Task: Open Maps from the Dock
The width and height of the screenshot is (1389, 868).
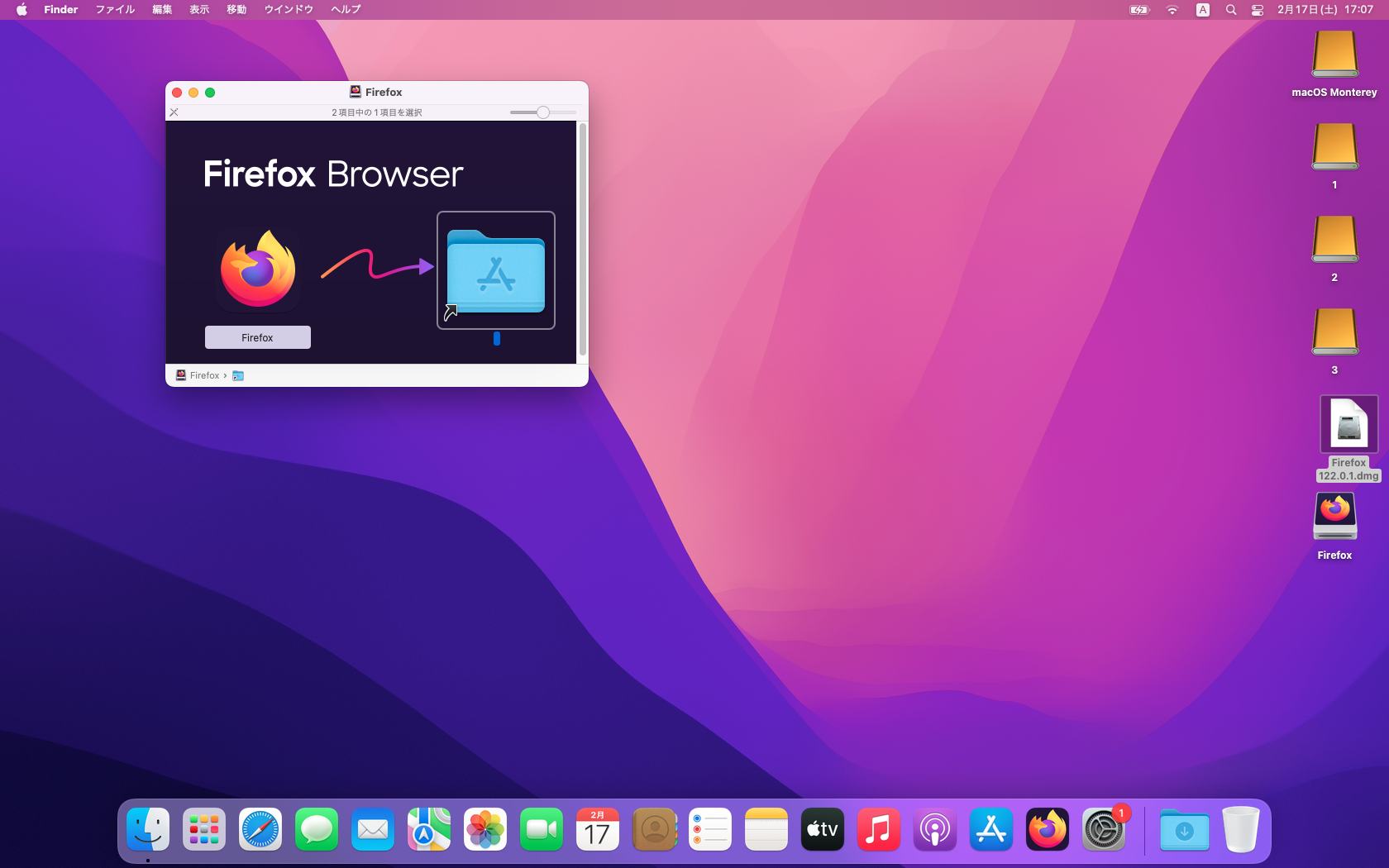Action: tap(429, 829)
